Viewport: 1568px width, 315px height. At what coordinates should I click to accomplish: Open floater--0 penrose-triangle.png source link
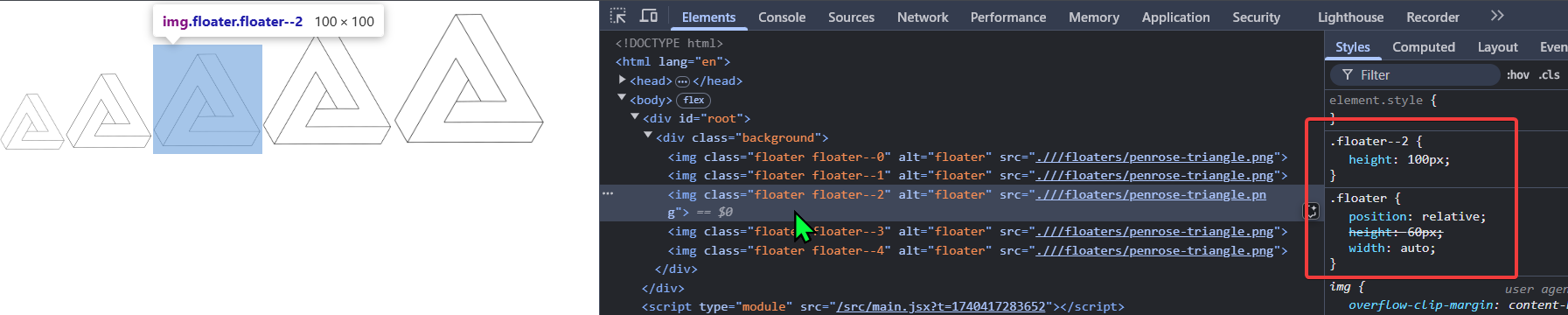pos(1155,157)
